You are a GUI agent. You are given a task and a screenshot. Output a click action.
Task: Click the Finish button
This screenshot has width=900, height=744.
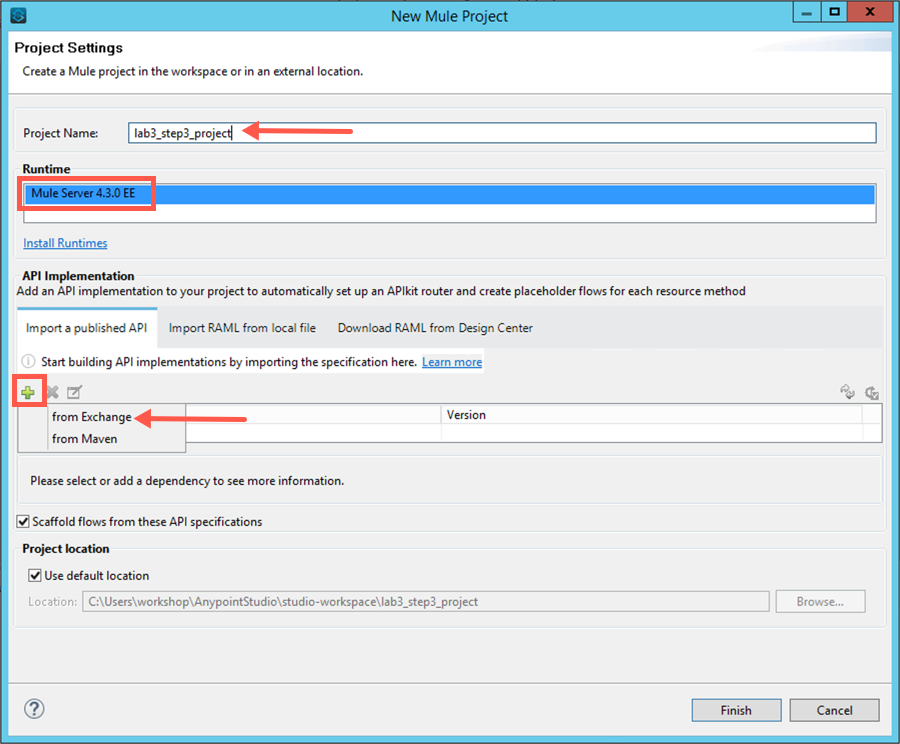[x=736, y=710]
